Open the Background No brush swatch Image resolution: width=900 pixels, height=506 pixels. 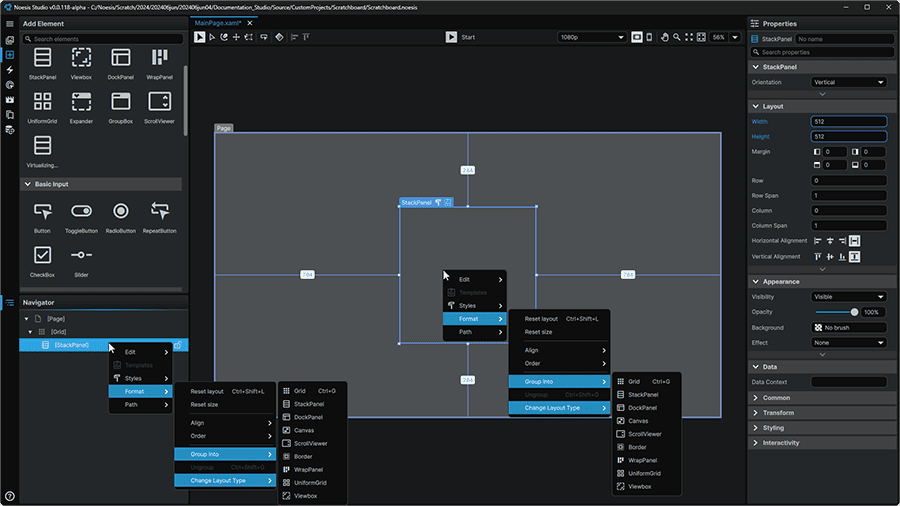[849, 328]
